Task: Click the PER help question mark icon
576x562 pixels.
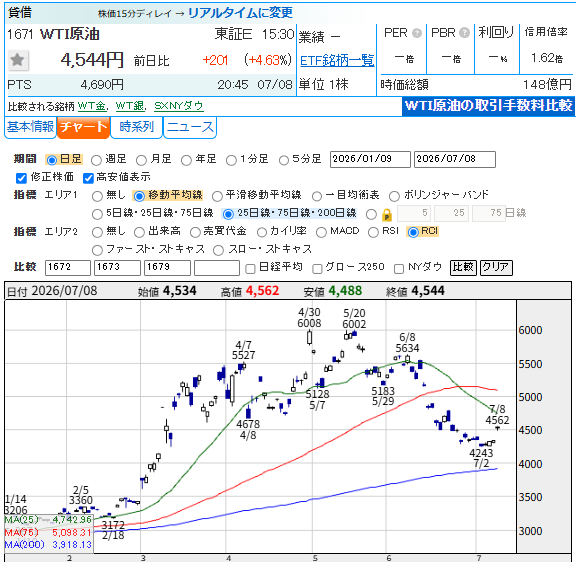Action: pyautogui.click(x=417, y=33)
